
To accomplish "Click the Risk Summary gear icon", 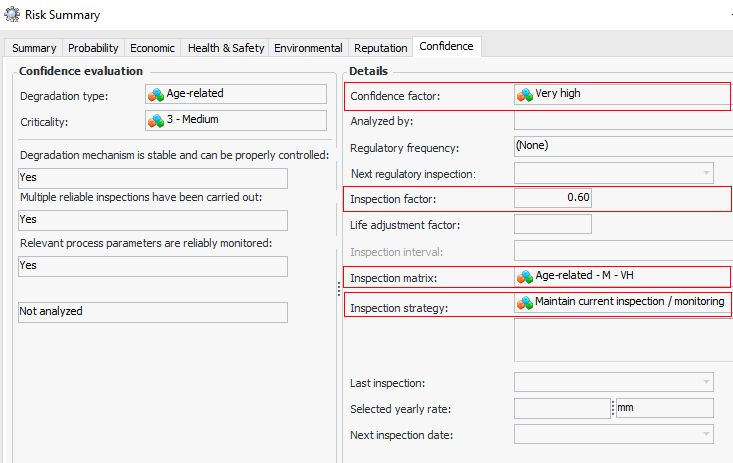I will (x=12, y=15).
